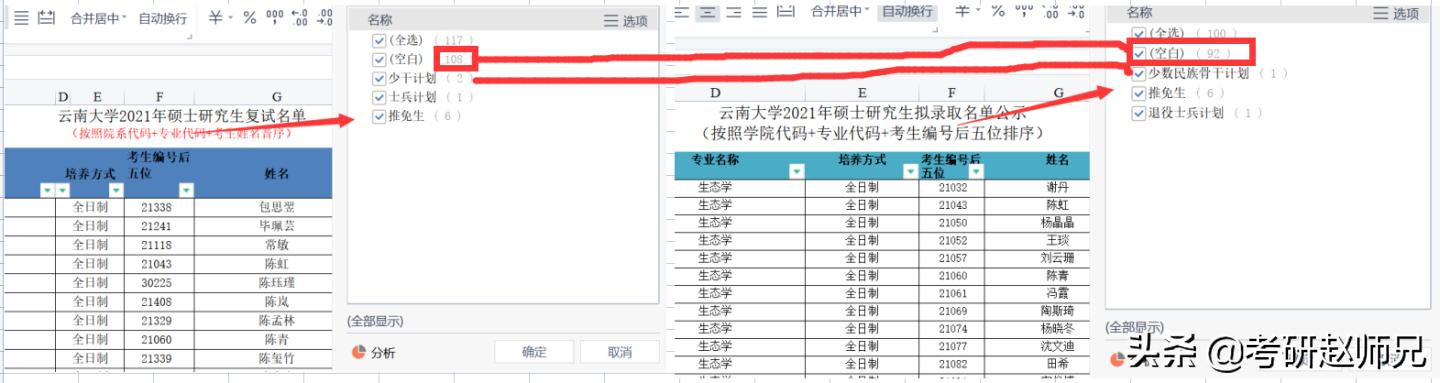Select cell 谢丹 in right sheet
The height and width of the screenshot is (383, 1440).
[1057, 187]
